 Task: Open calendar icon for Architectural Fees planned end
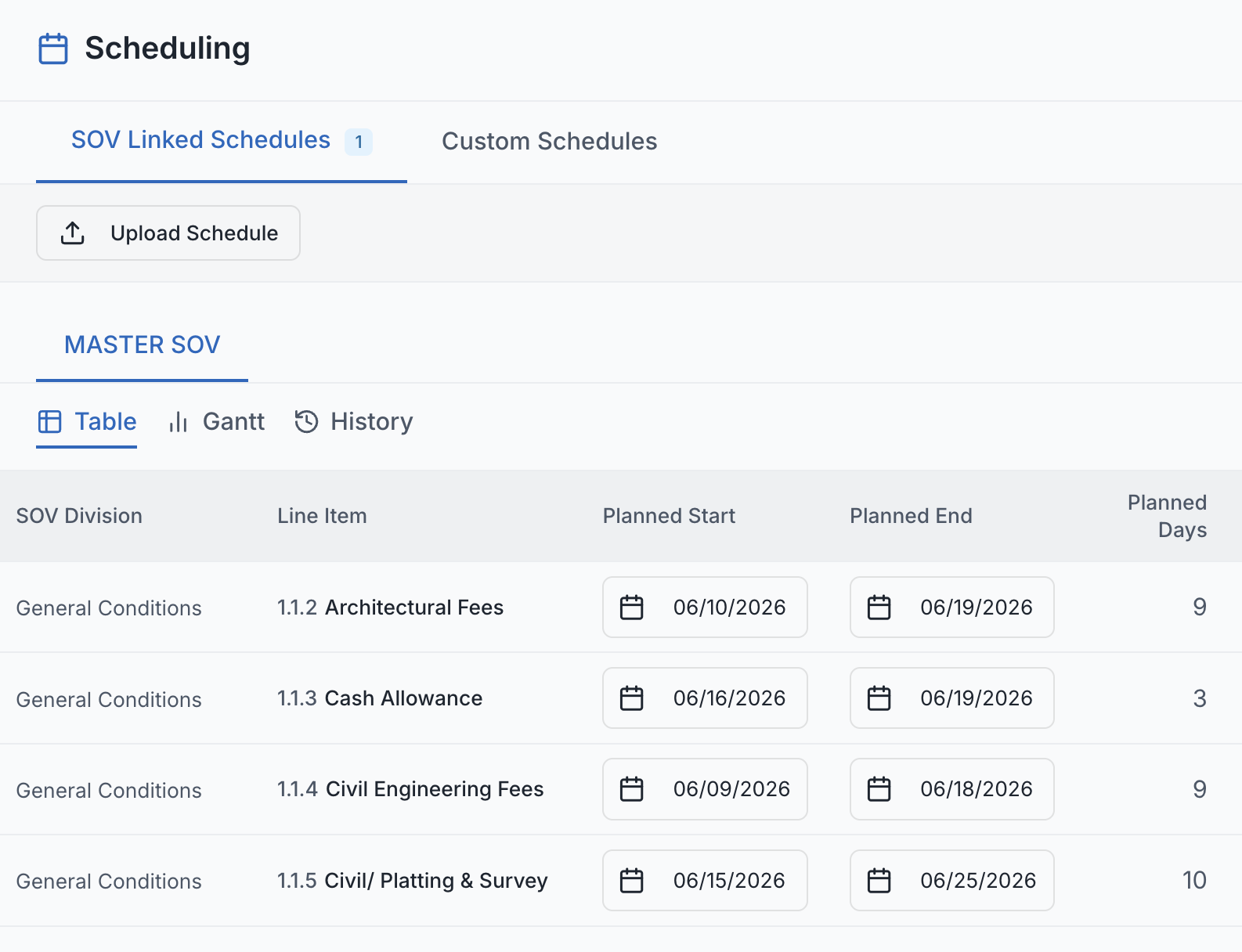[879, 608]
